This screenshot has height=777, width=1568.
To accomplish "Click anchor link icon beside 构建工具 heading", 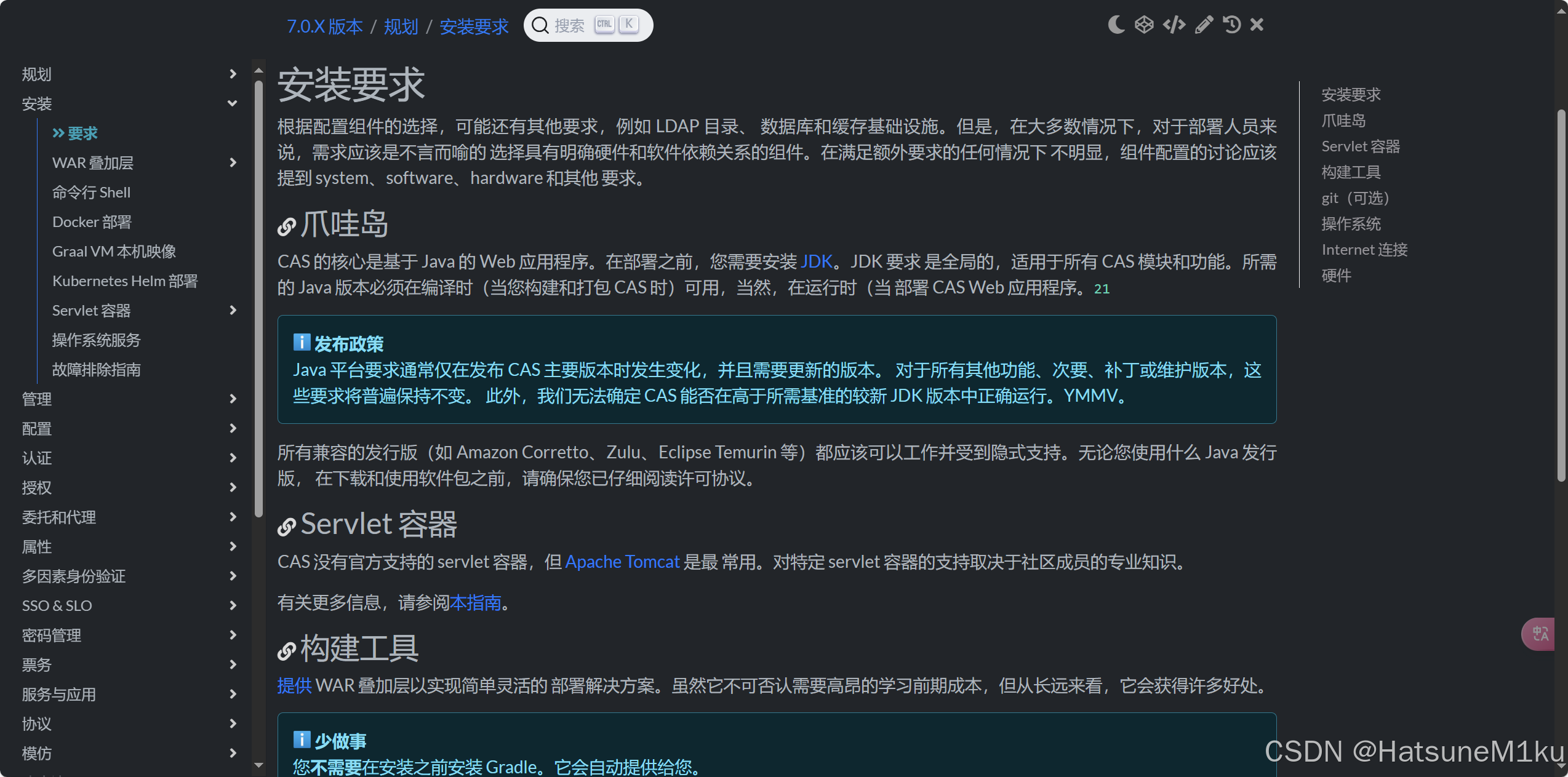I will pyautogui.click(x=286, y=651).
